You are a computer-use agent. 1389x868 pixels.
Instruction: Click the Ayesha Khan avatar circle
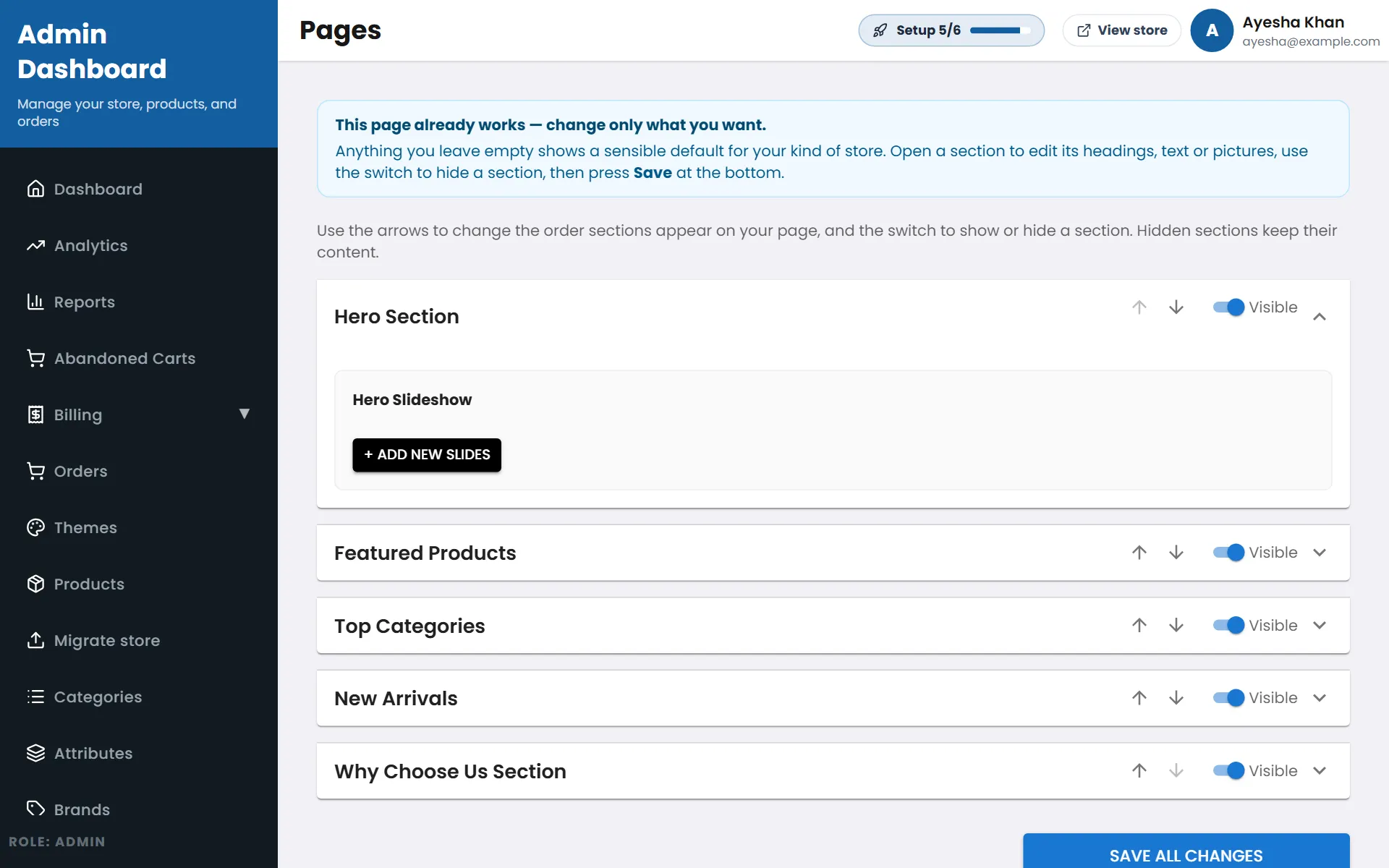point(1212,30)
